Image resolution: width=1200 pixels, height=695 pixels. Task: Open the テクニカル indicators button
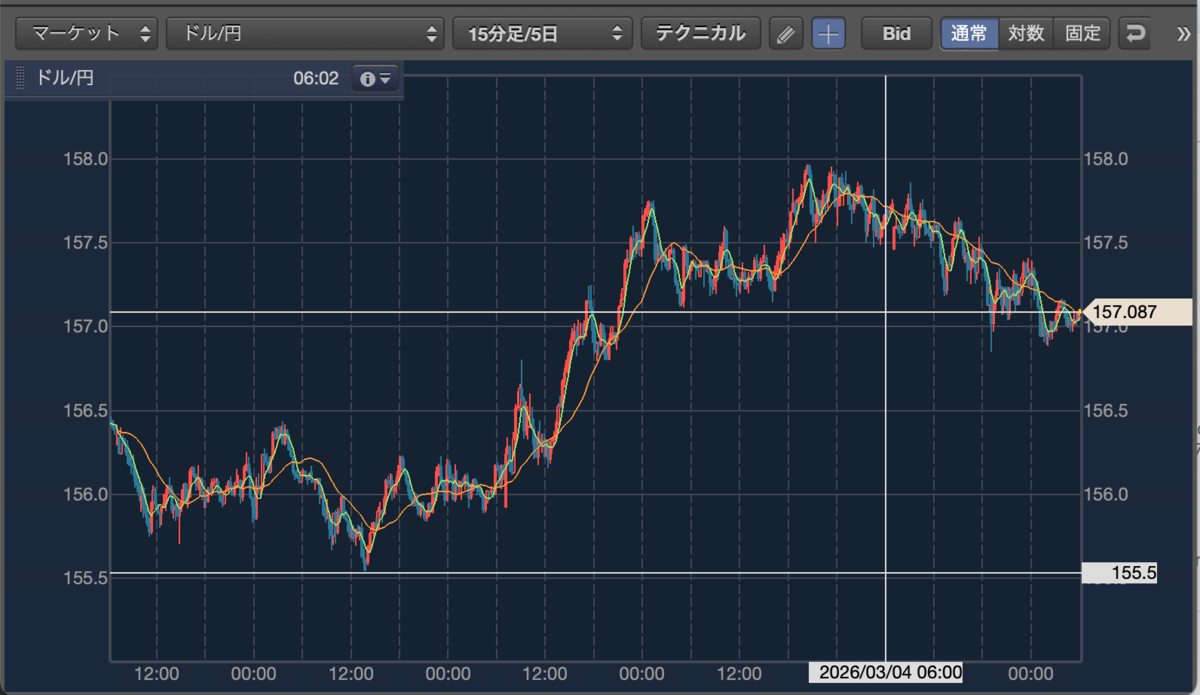700,33
